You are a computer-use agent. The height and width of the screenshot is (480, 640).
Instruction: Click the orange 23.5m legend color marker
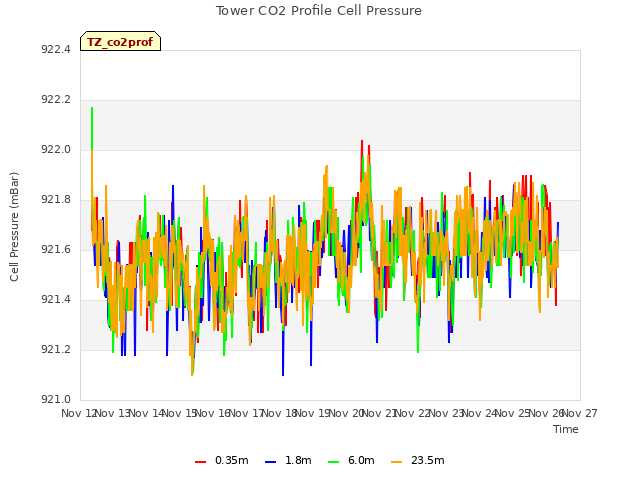point(396,462)
